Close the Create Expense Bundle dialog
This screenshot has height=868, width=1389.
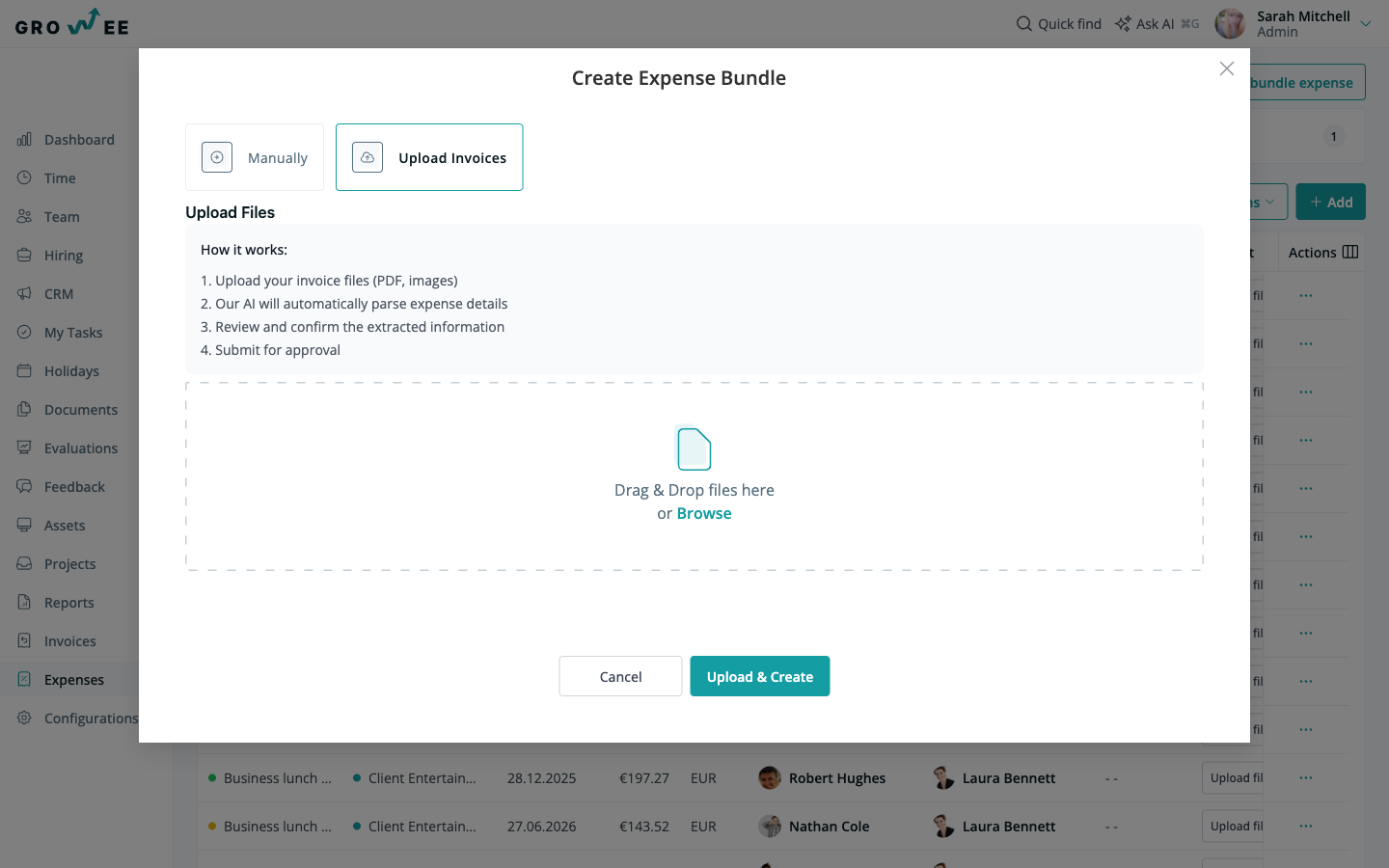1227,68
